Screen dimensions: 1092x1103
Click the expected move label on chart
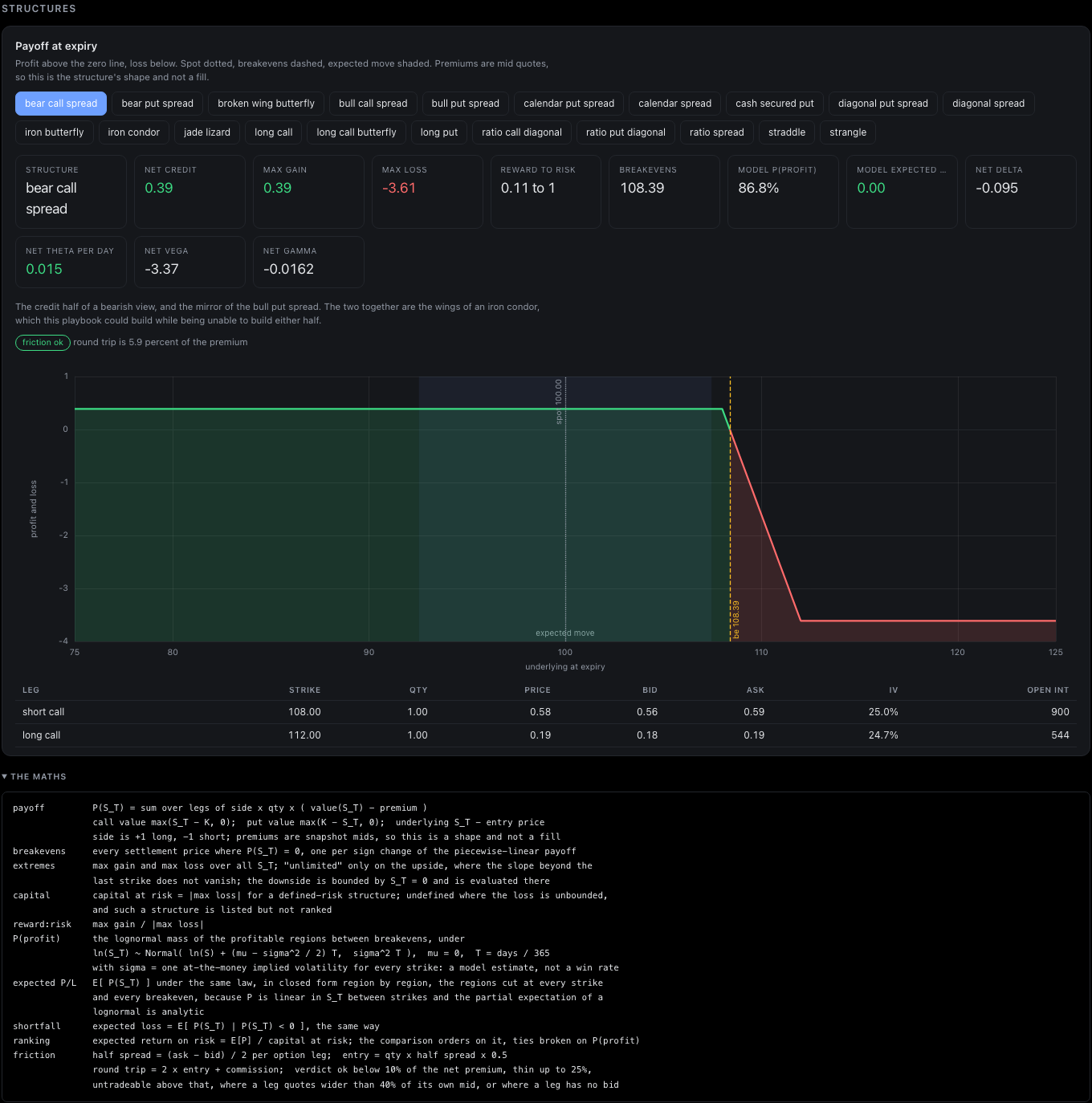[x=565, y=633]
